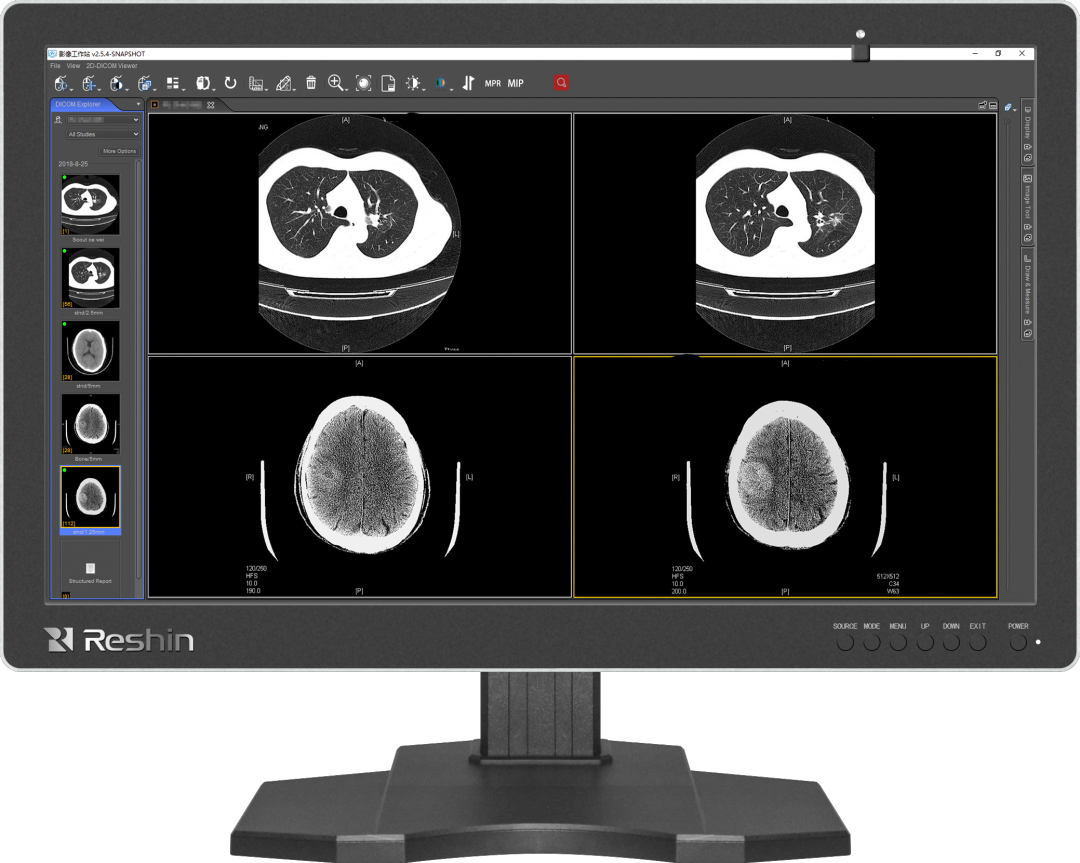Open the View menu

(x=73, y=66)
